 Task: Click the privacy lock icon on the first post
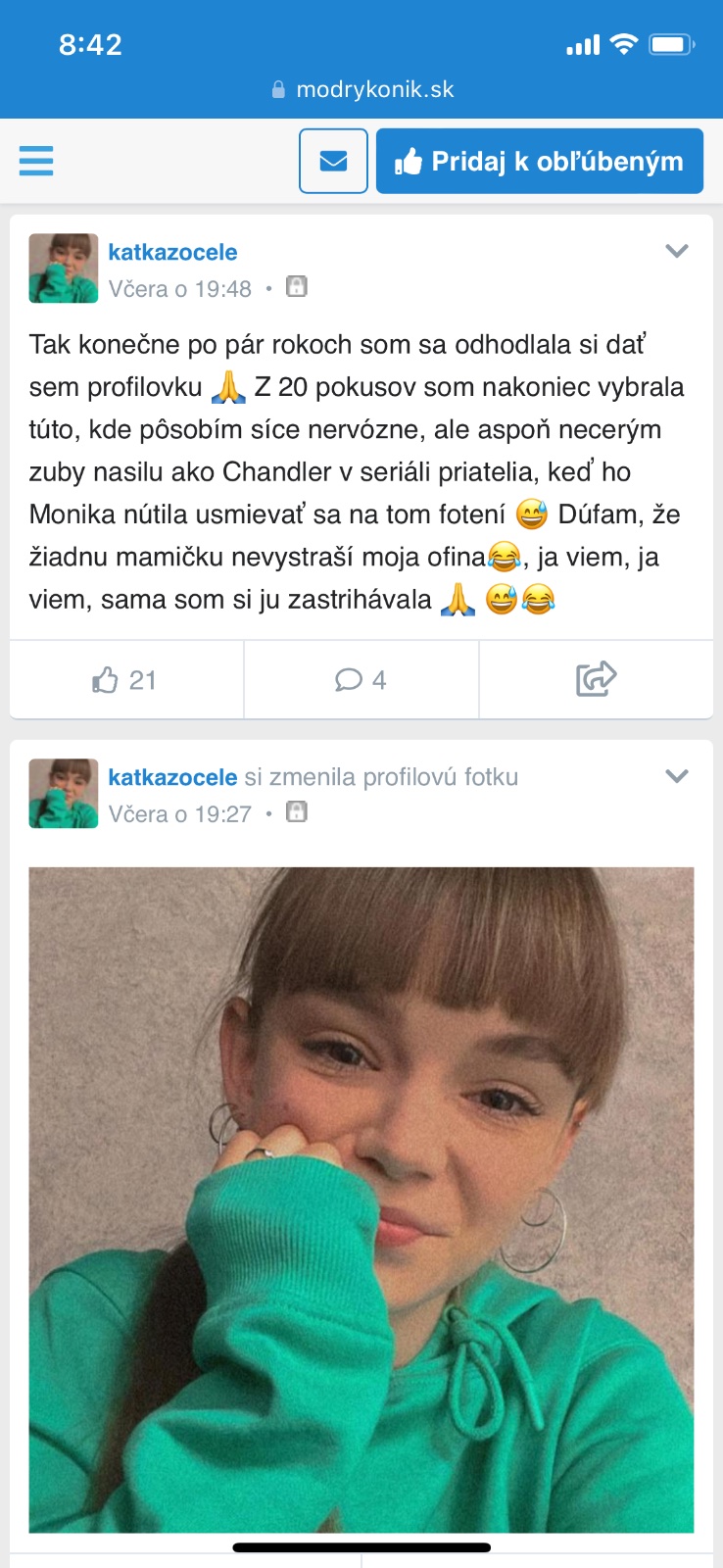point(297,287)
